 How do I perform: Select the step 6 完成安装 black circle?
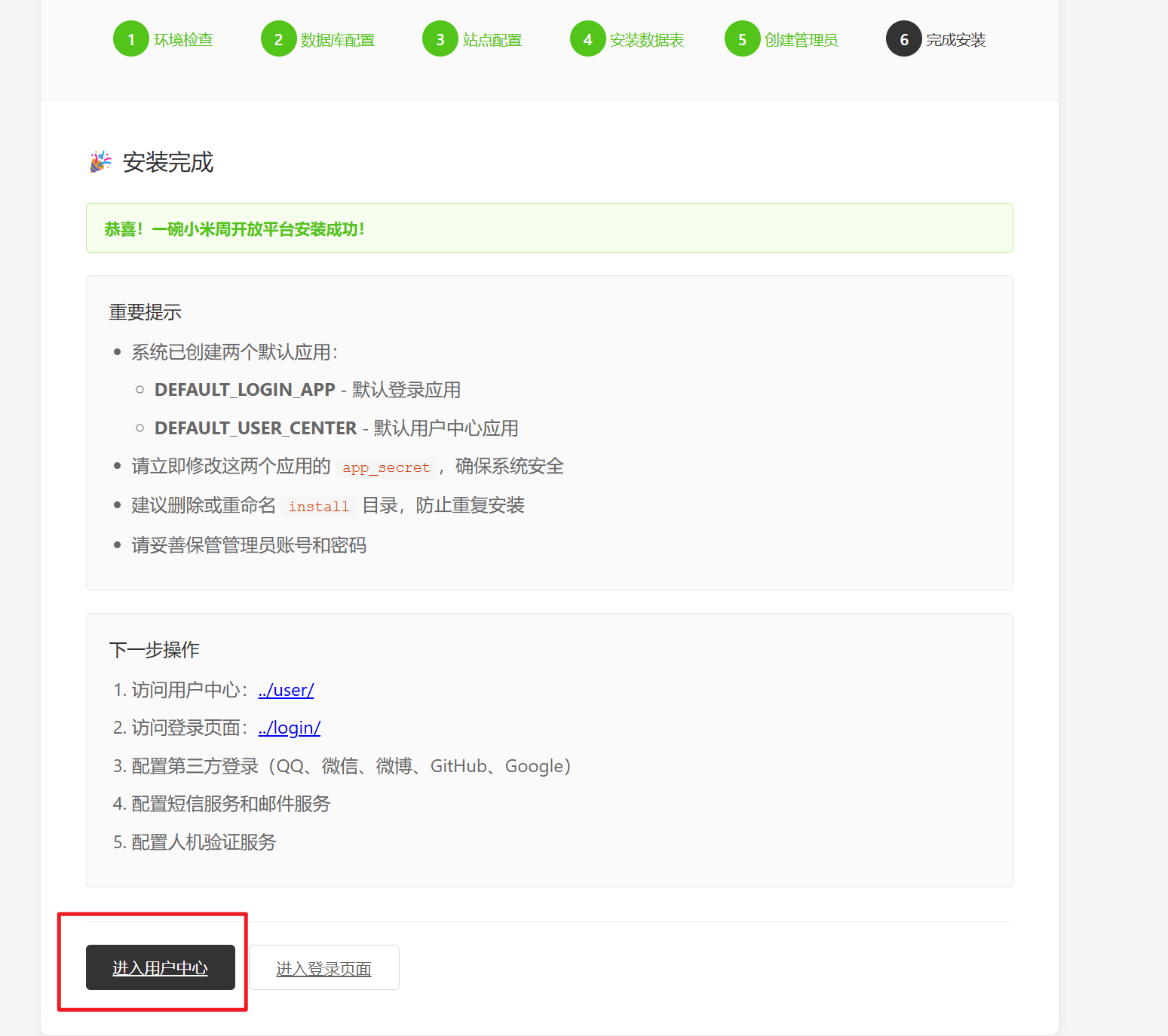click(x=903, y=38)
